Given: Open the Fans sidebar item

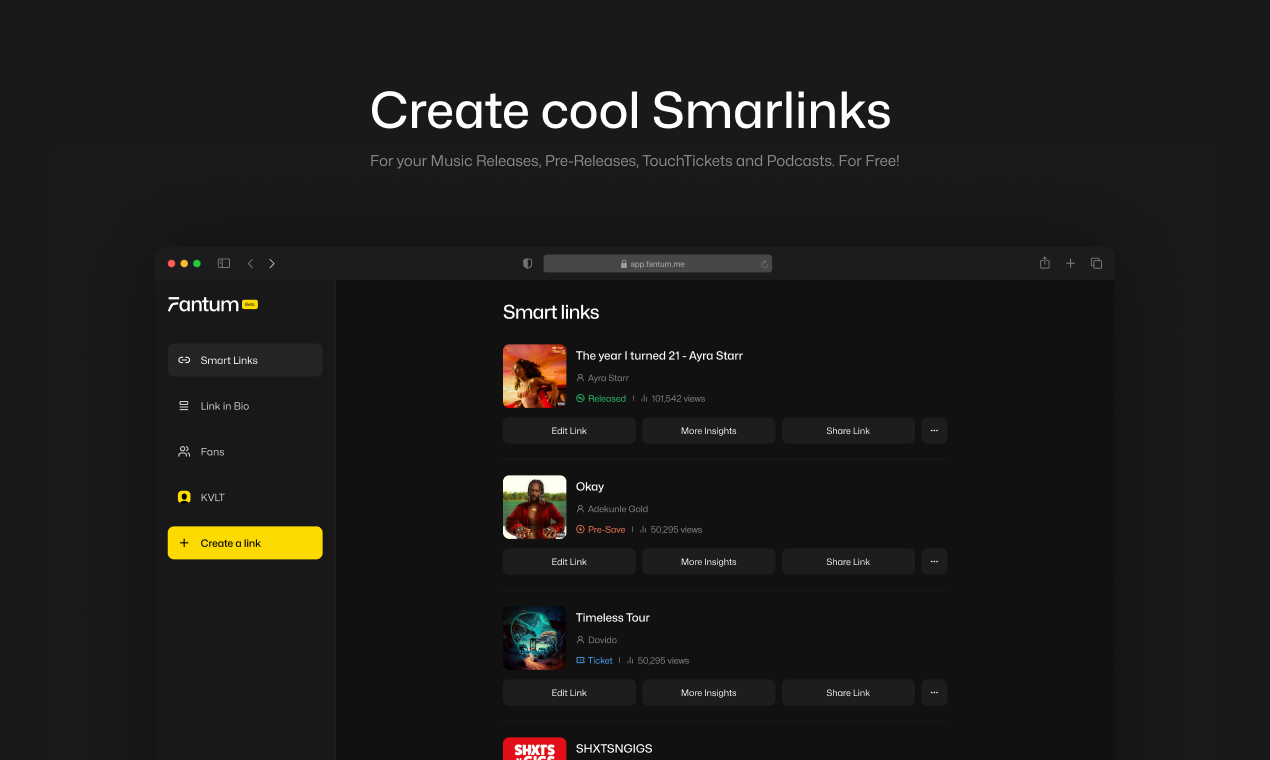Looking at the screenshot, I should tap(245, 452).
